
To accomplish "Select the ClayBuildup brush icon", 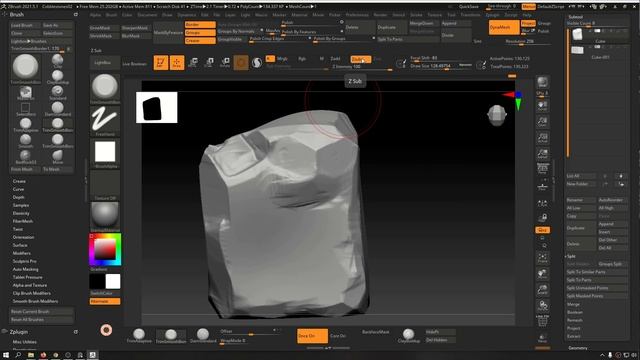I will click(x=58, y=77).
